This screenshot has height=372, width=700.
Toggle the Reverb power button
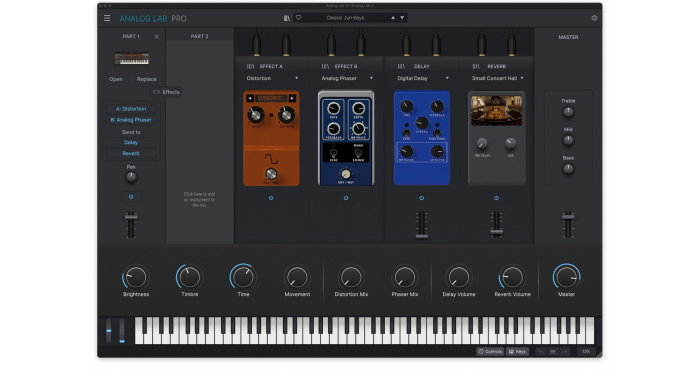coord(496,198)
